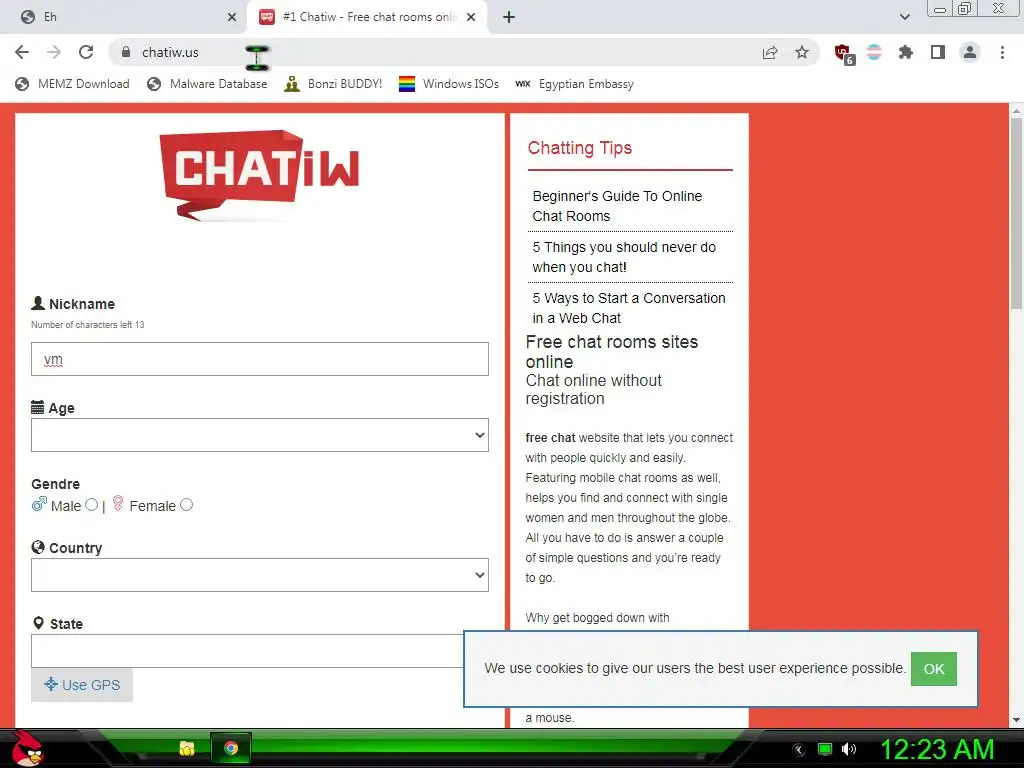Screen dimensions: 1024x768
Task: Click the Chatiw logo
Action: coord(259,174)
